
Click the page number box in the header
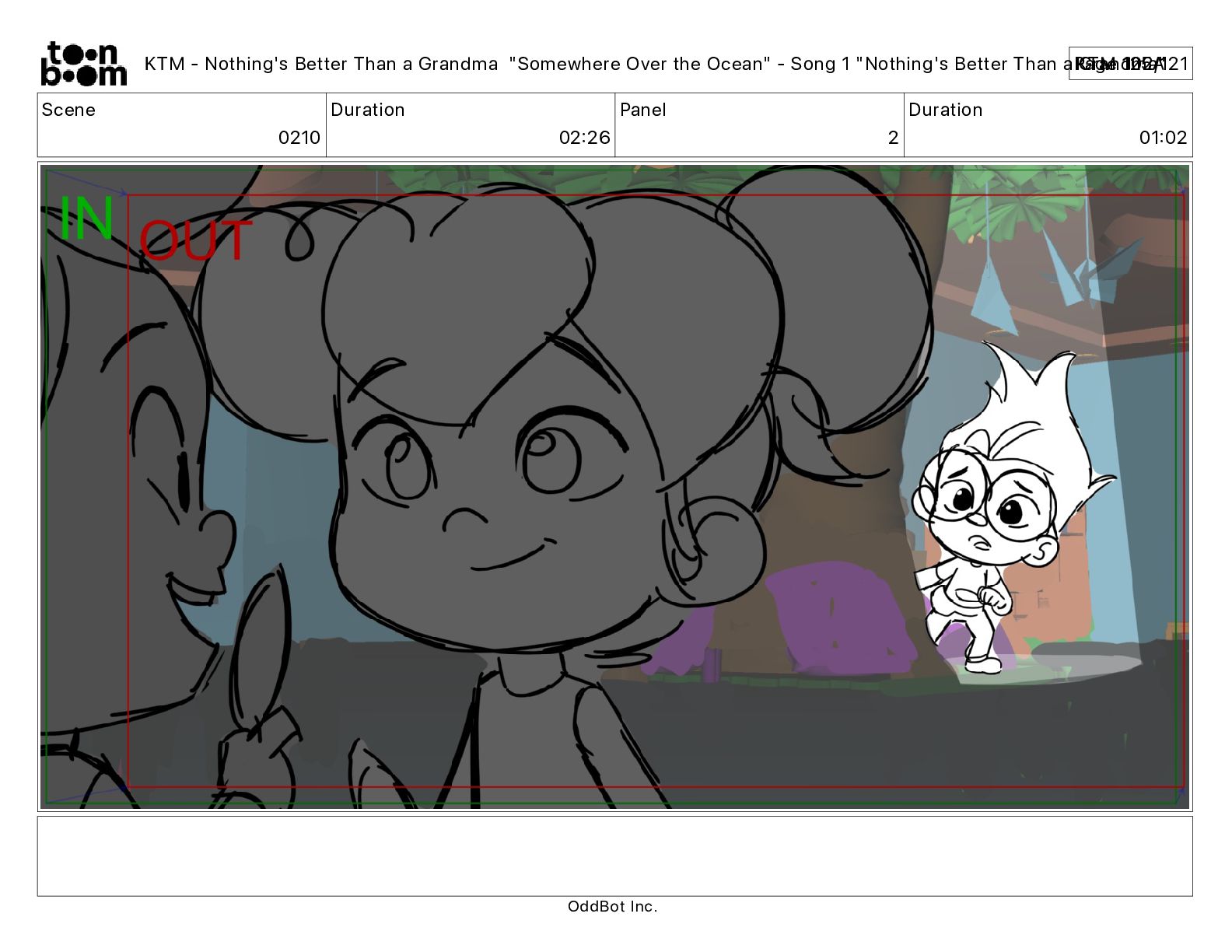point(1130,64)
